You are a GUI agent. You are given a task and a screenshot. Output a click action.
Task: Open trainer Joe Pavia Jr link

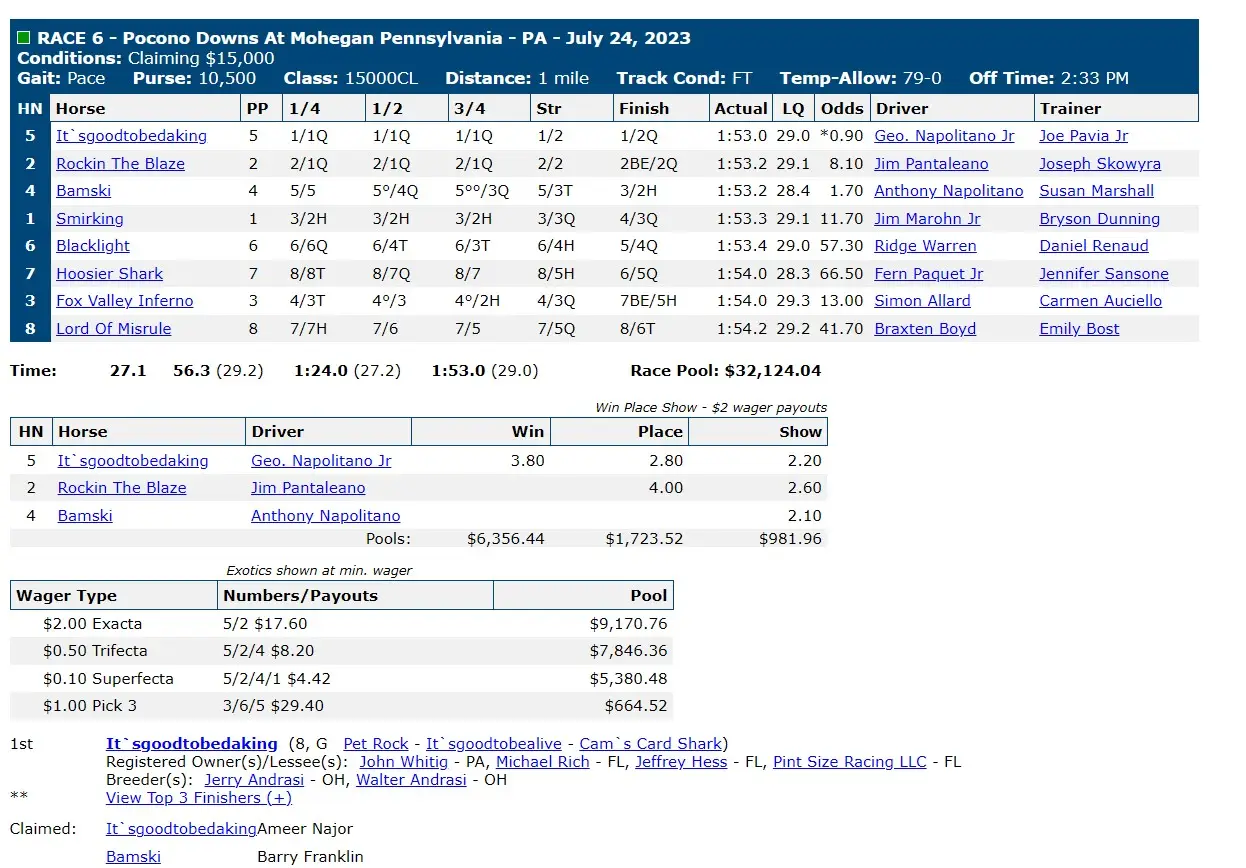(x=1083, y=136)
